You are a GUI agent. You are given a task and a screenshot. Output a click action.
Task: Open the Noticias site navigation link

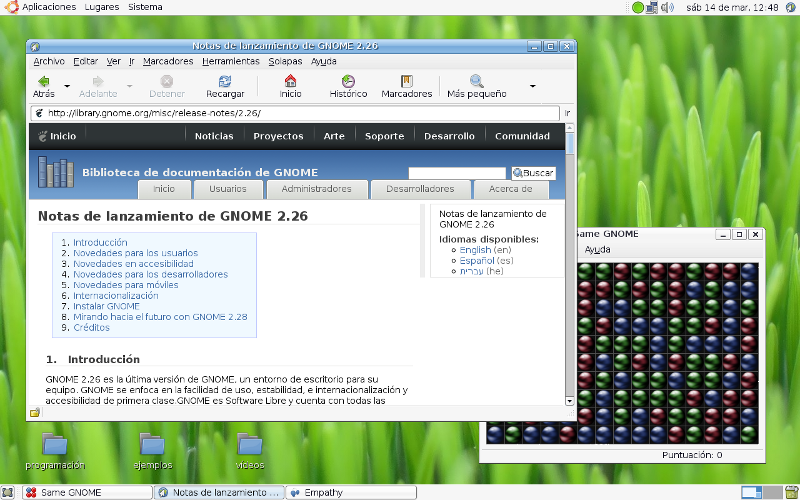pos(214,136)
